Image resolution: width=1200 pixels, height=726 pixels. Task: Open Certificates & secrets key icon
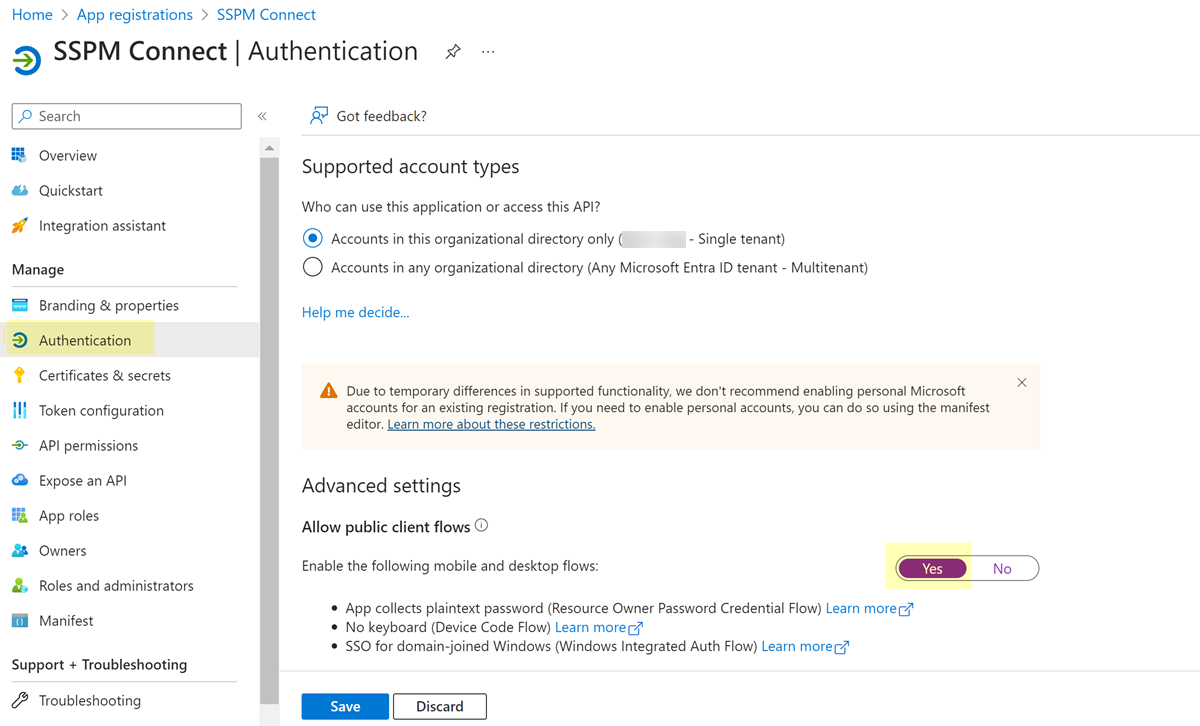(19, 375)
